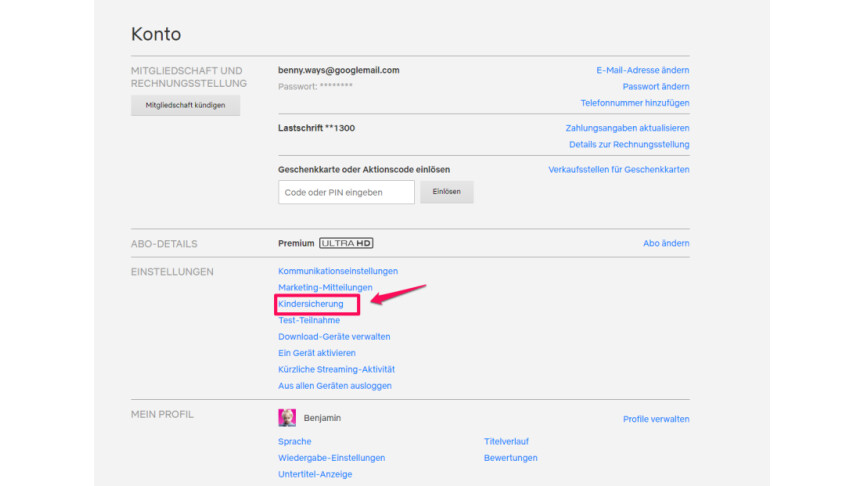Open Verkaufsstellen für Geschenkkarten link

click(618, 170)
